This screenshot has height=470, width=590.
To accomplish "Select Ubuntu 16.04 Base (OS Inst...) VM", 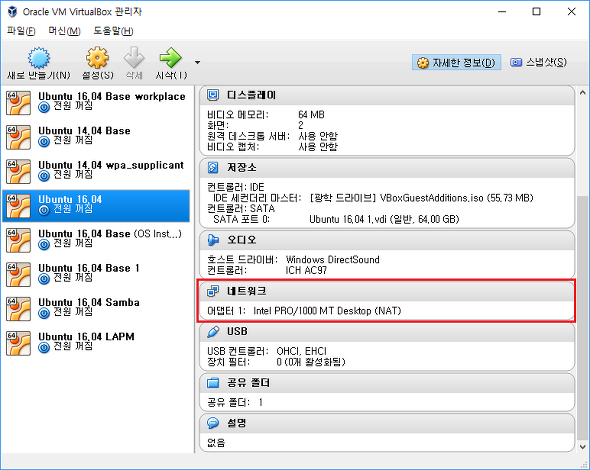I will coord(96,240).
